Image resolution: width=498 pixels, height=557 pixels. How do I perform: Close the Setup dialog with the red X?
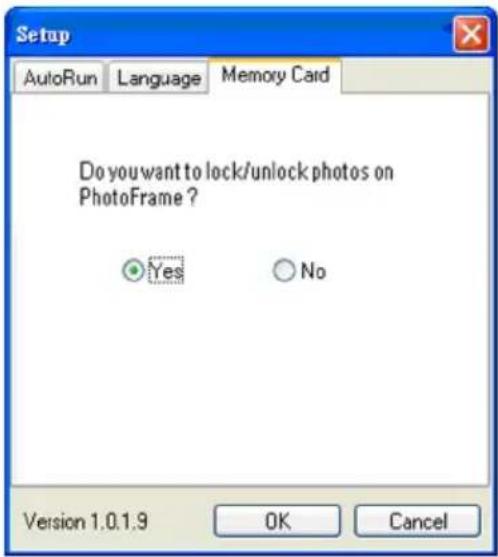[x=471, y=34]
